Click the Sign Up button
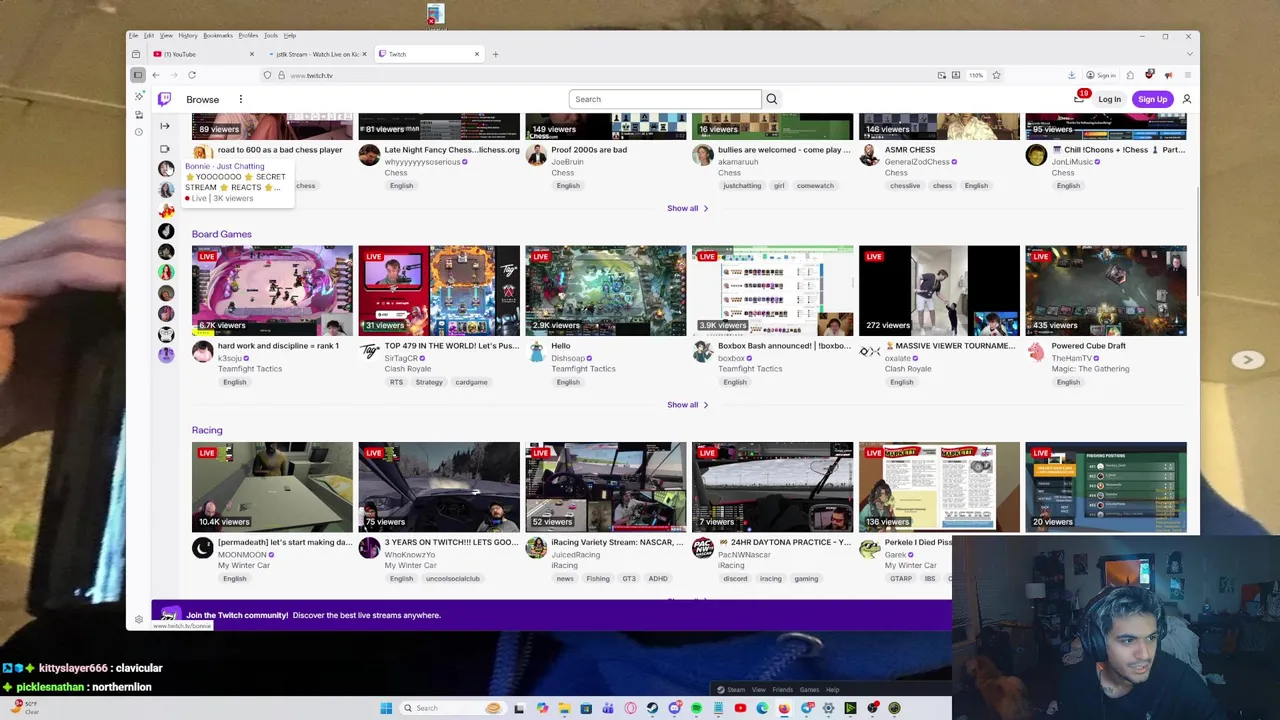 1152,99
